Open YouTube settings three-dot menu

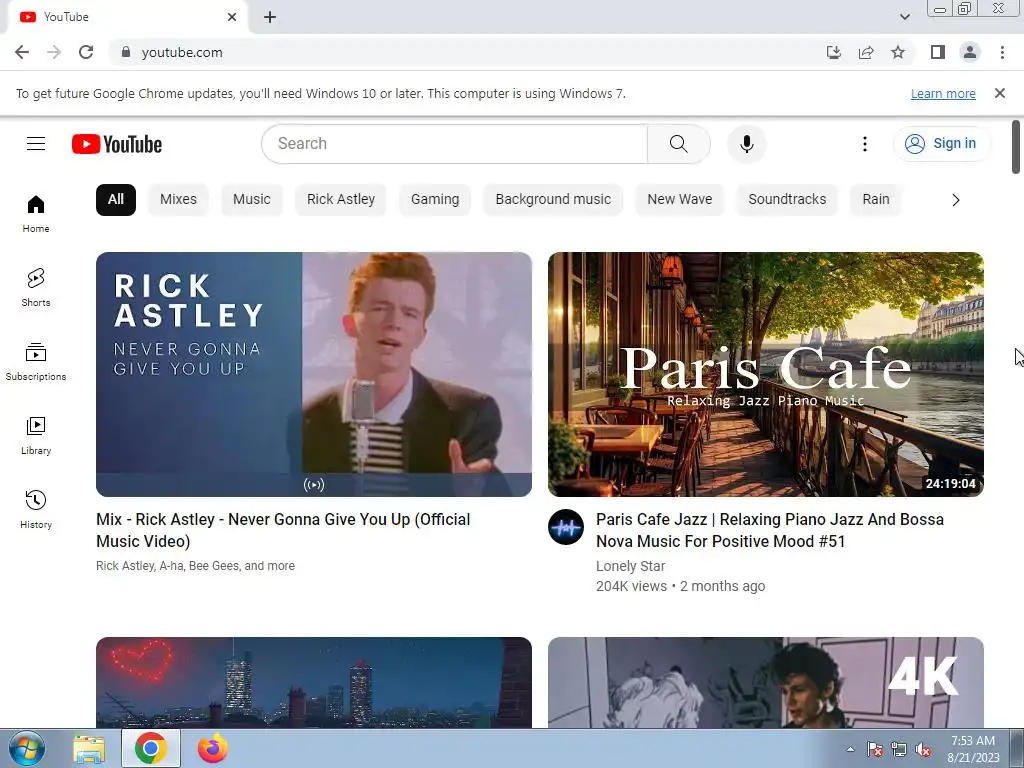(x=865, y=144)
